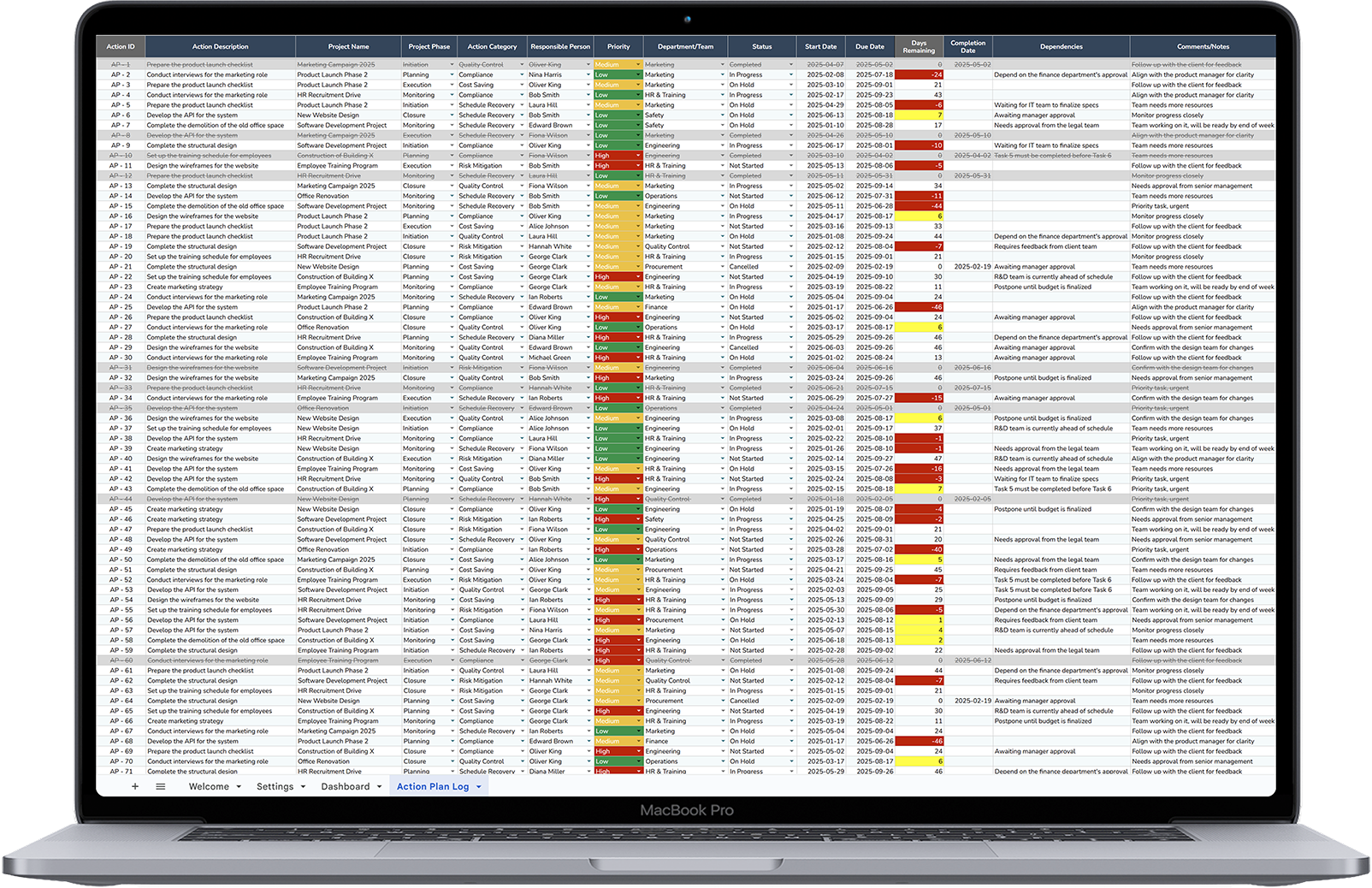This screenshot has height=888, width=1372.
Task: Select the Status column header
Action: pyautogui.click(x=761, y=47)
